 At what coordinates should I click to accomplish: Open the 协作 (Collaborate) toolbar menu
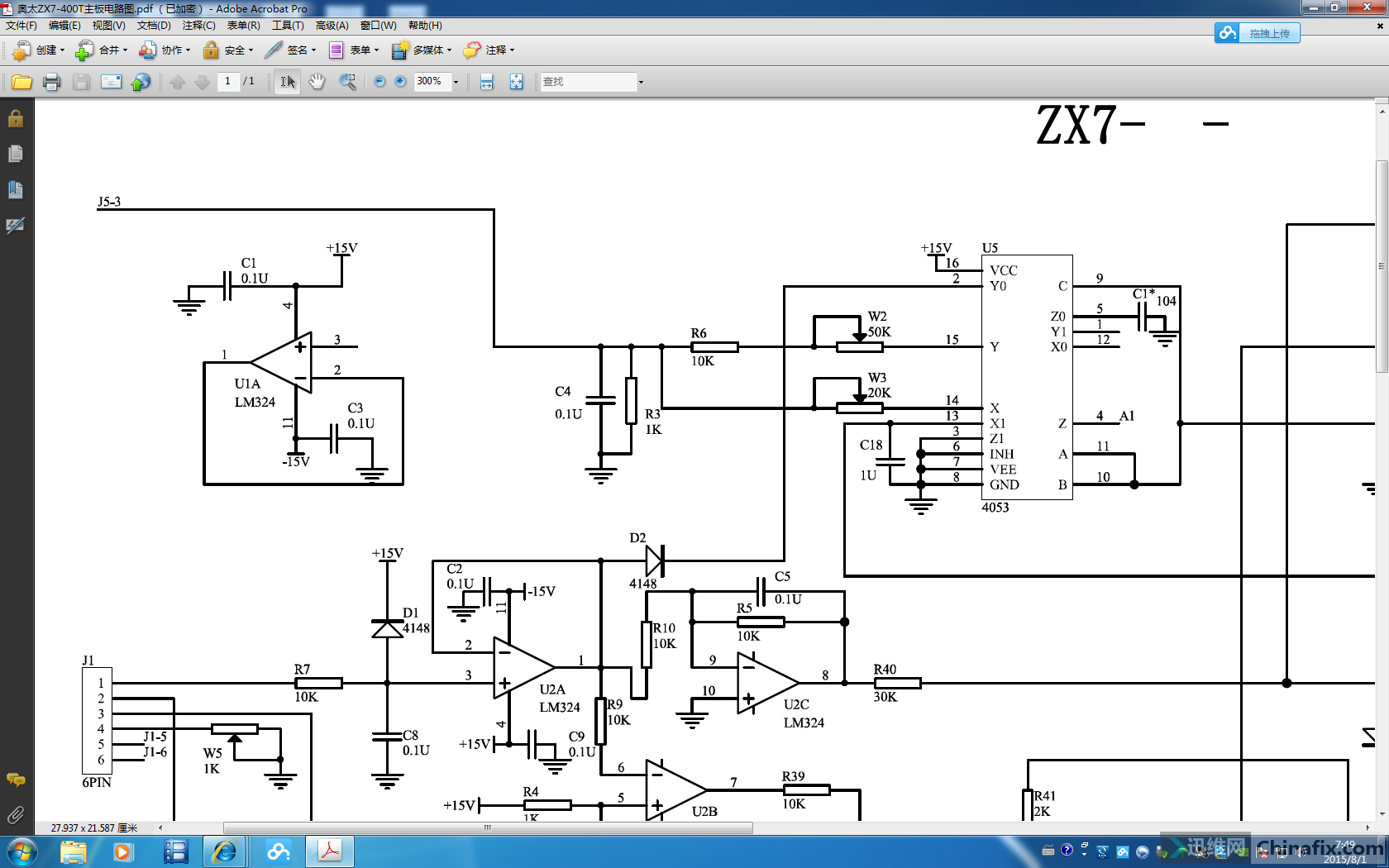tap(165, 50)
